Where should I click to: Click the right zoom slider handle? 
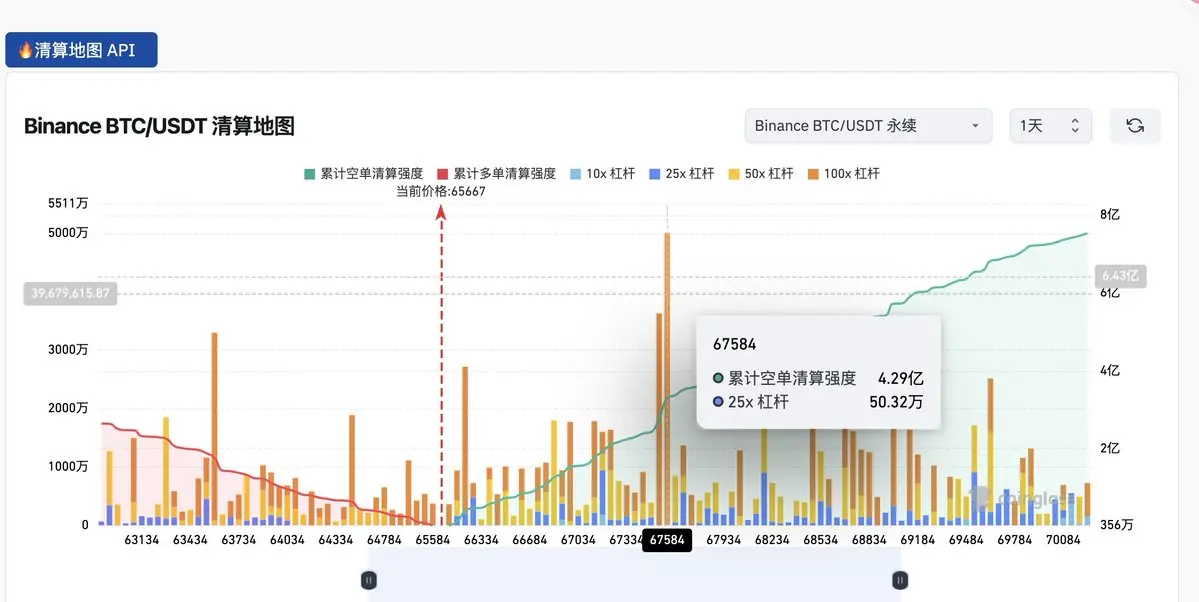900,581
